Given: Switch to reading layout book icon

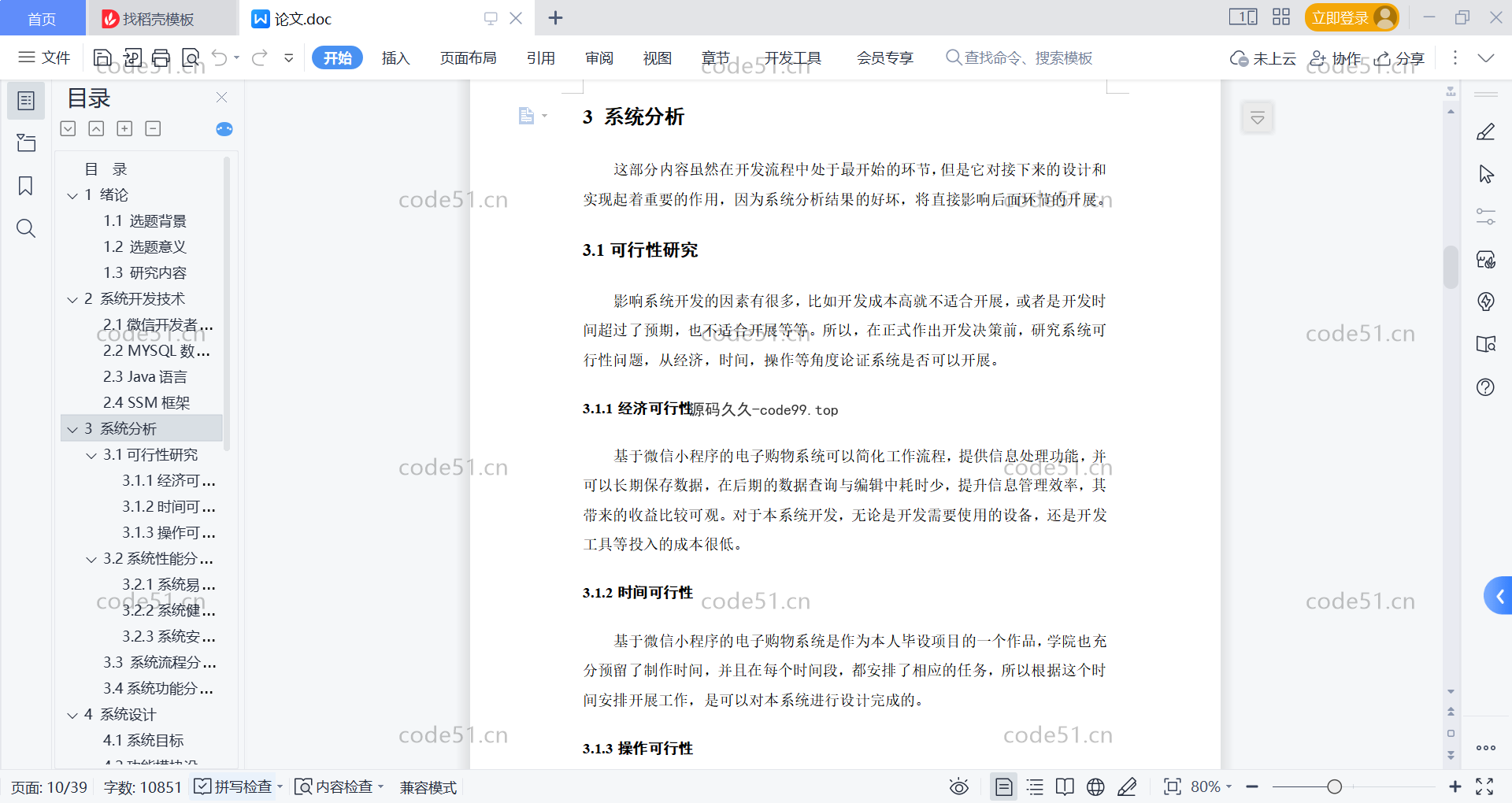Looking at the screenshot, I should click(1065, 786).
